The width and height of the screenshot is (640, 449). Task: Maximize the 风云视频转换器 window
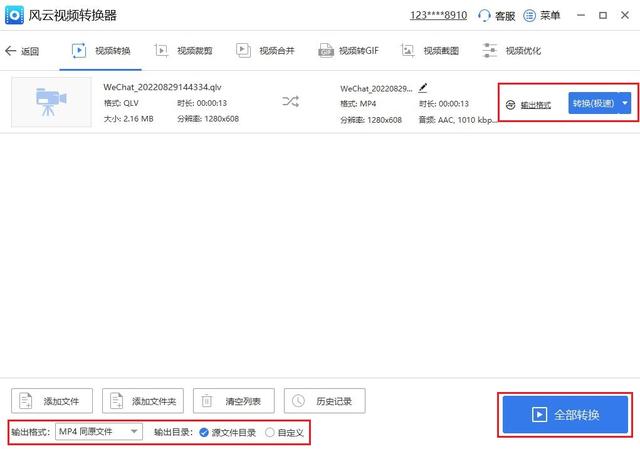[603, 16]
